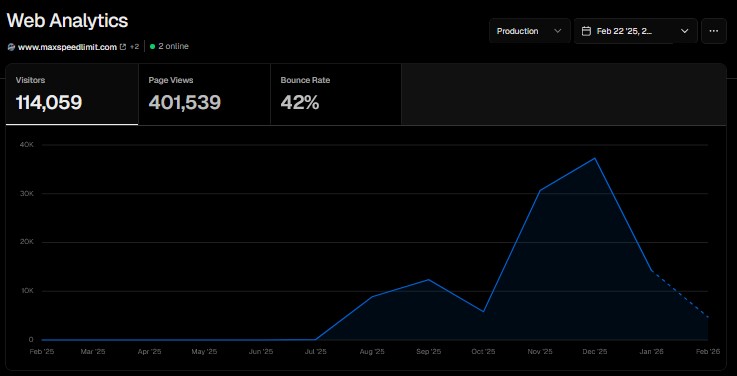Click the Mar '25 x-axis label

[x=93, y=352]
